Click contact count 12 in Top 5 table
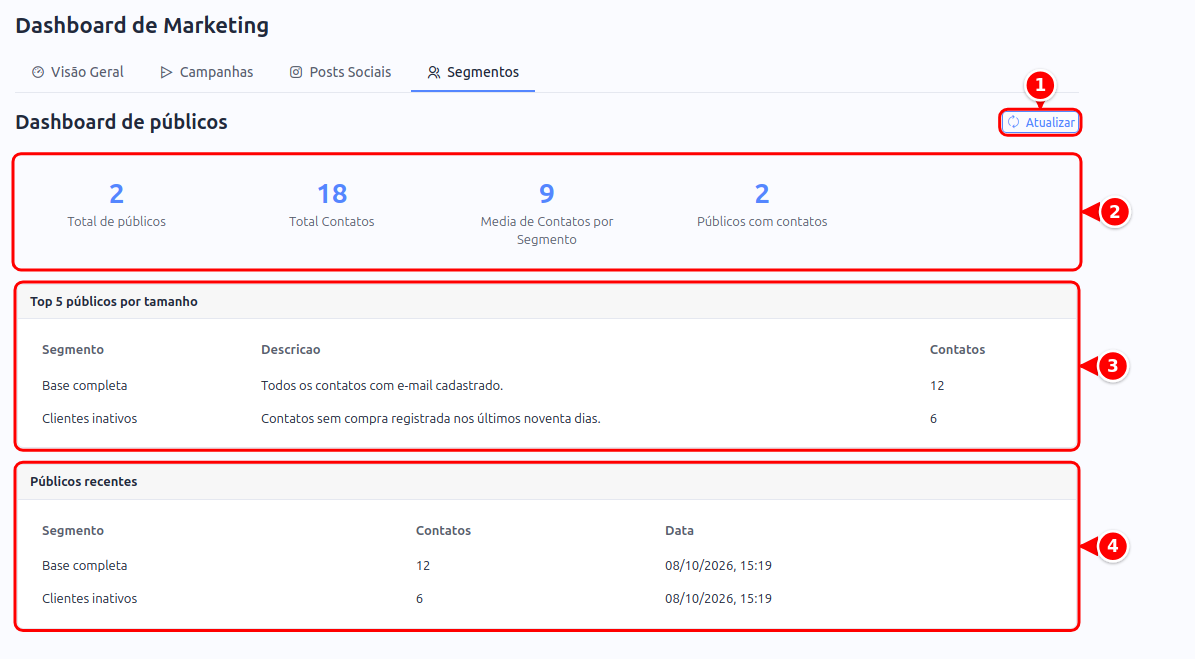This screenshot has width=1195, height=659. point(937,385)
